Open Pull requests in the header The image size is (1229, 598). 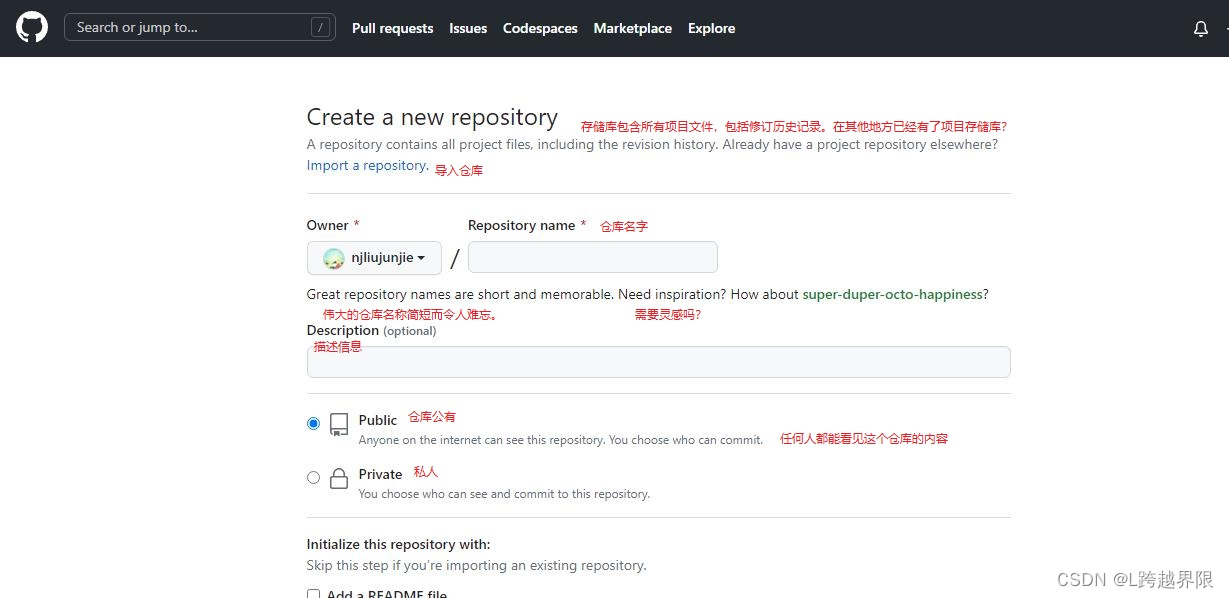(392, 28)
